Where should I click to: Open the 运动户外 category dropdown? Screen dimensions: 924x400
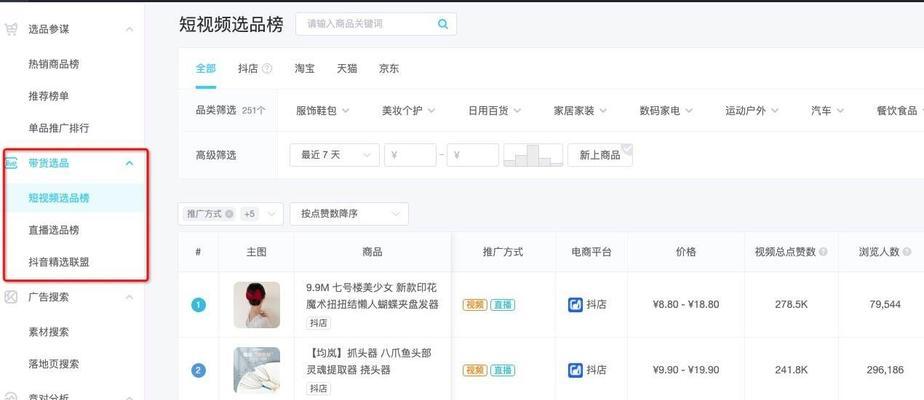(752, 111)
